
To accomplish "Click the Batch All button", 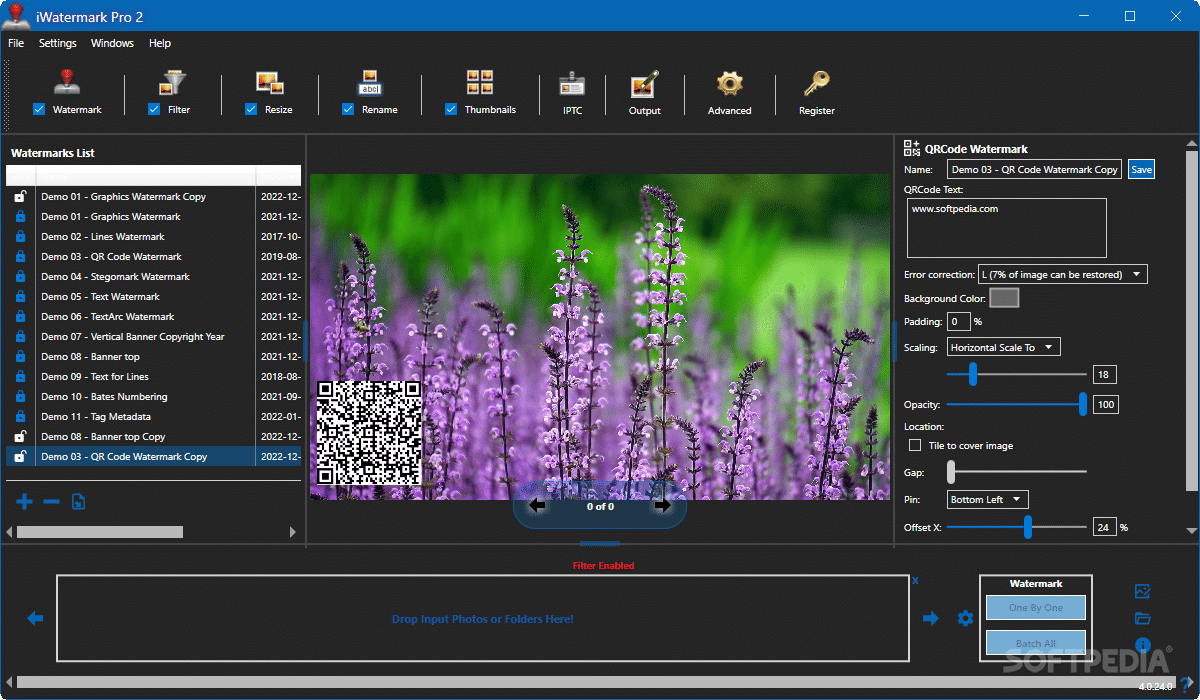I will [x=1036, y=643].
